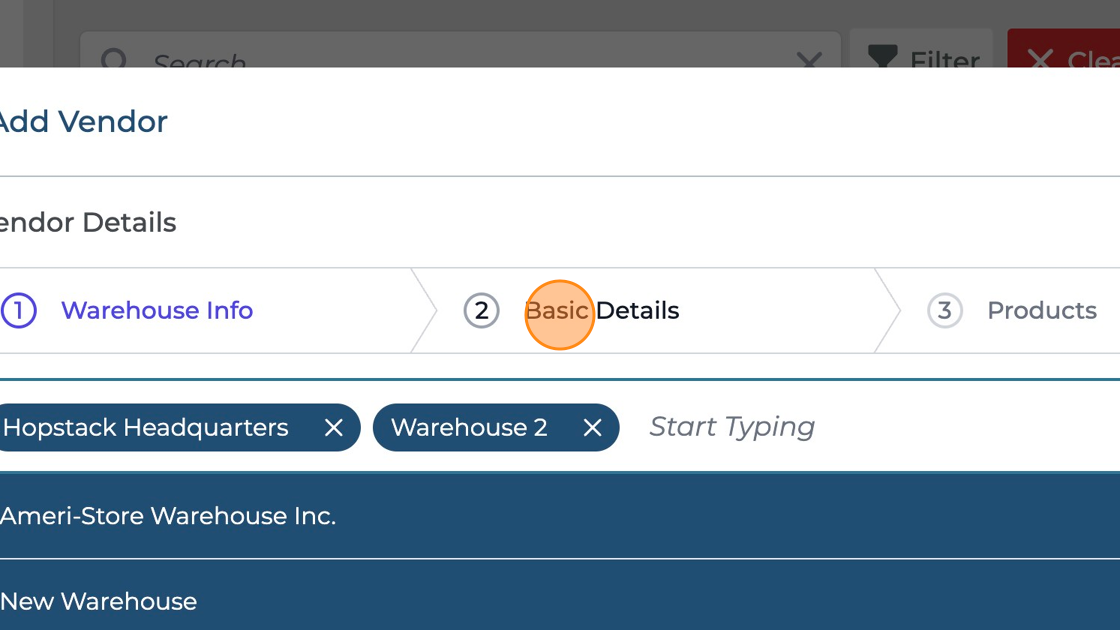Click the Warehouse 2 chip label
The image size is (1120, 630).
(x=469, y=428)
